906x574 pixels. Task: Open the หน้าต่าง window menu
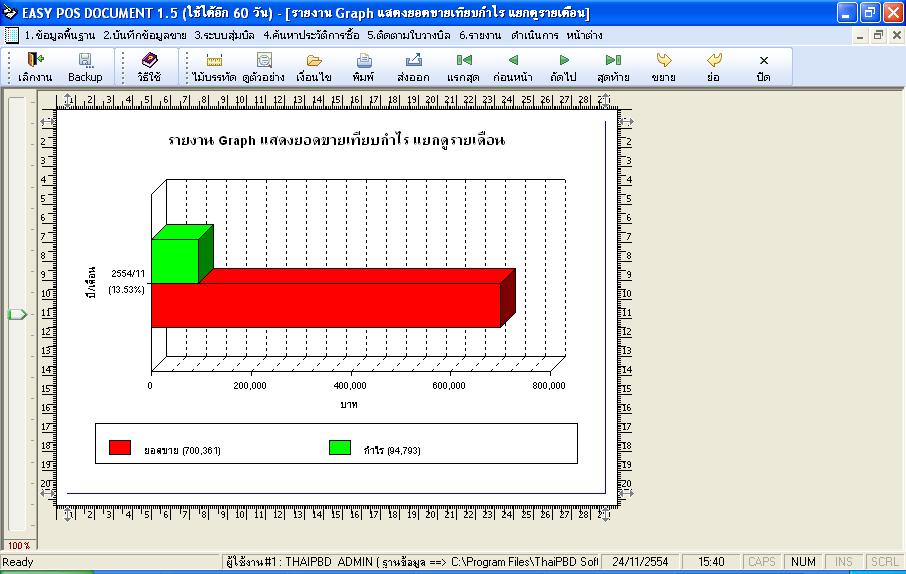click(584, 35)
